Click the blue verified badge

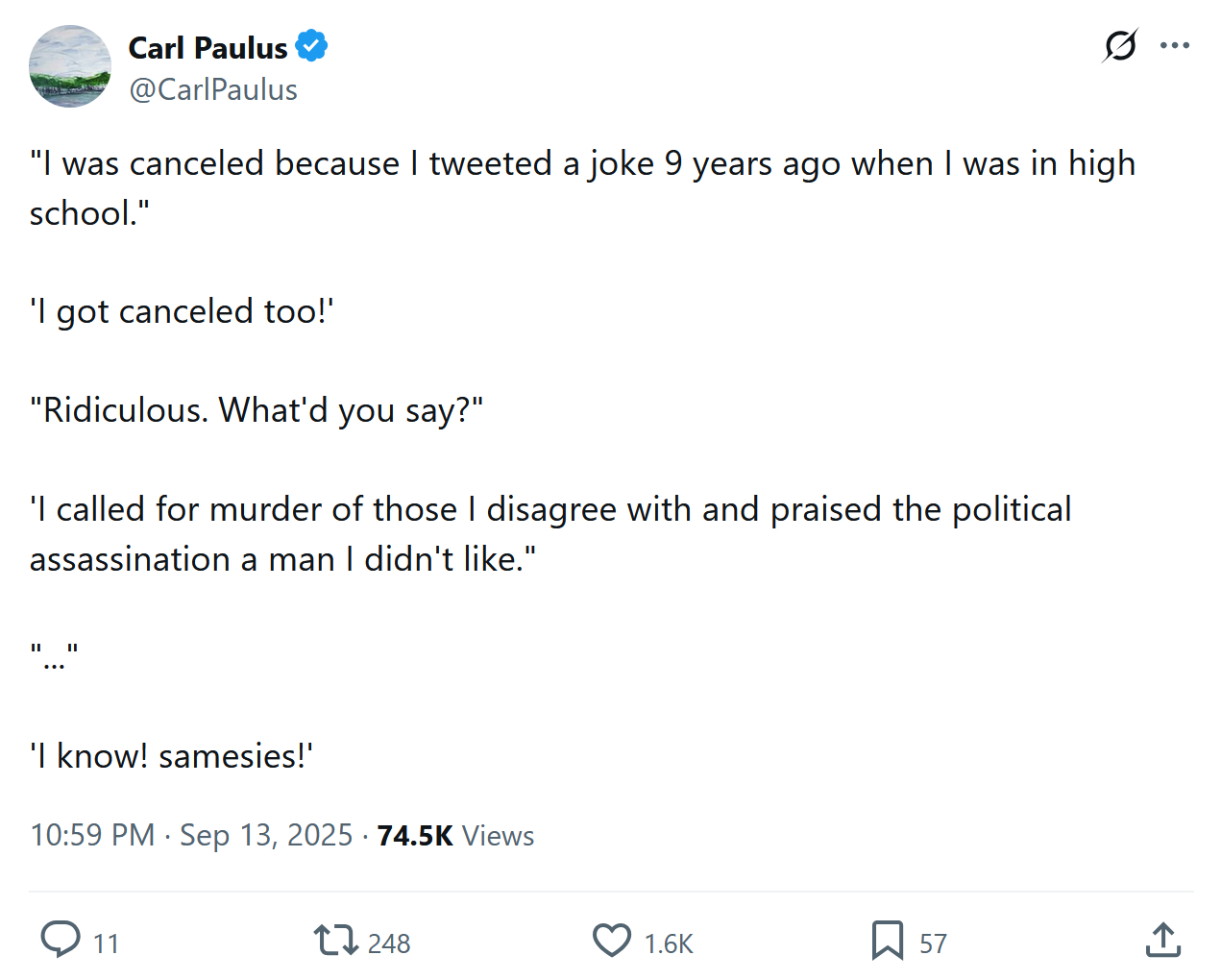311,46
